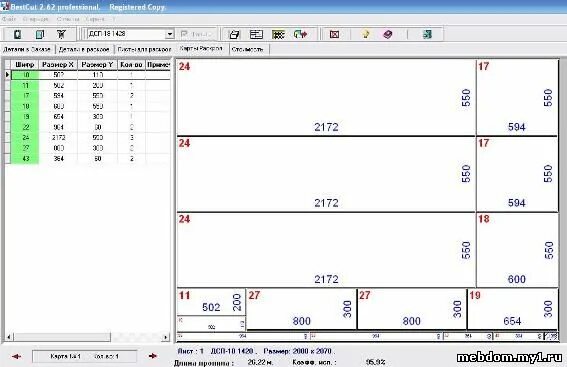Go to previous cutting map with red left arrow

(16, 356)
